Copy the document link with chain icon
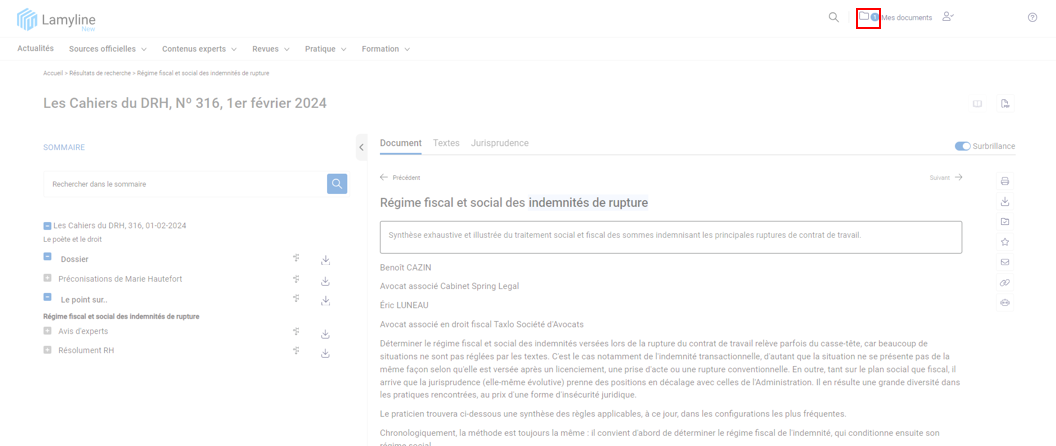Viewport: 1056px width, 446px height. (1005, 283)
